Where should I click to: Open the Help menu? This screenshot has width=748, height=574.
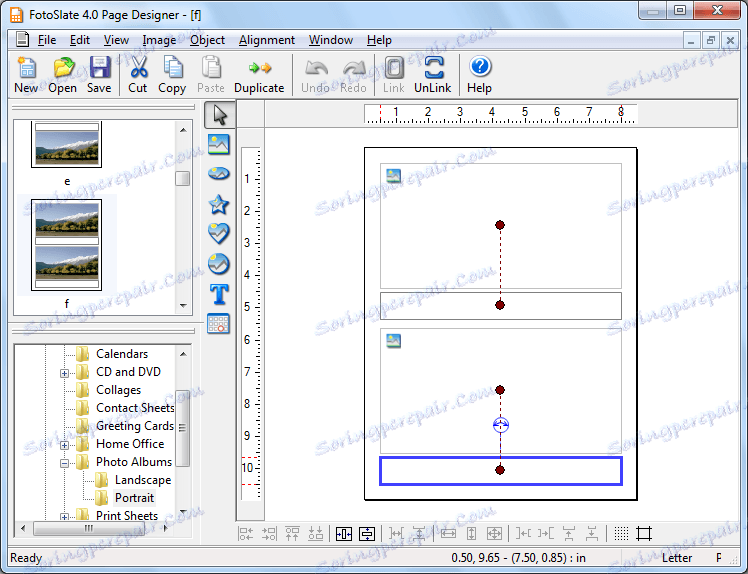coord(379,40)
